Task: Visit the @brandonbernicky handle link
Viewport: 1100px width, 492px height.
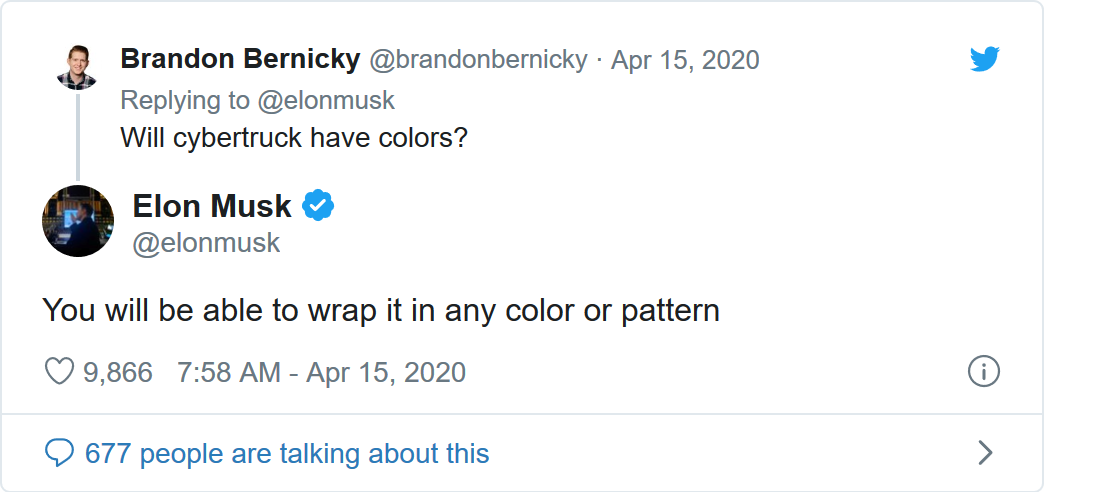Action: 478,60
